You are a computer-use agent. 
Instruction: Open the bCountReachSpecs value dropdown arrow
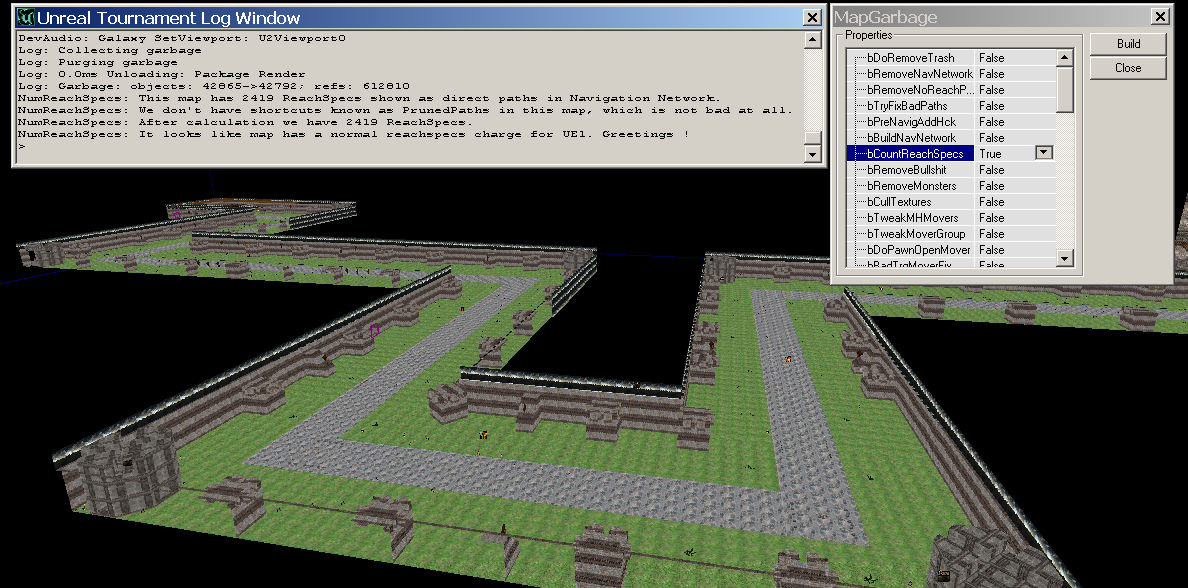coord(1044,153)
